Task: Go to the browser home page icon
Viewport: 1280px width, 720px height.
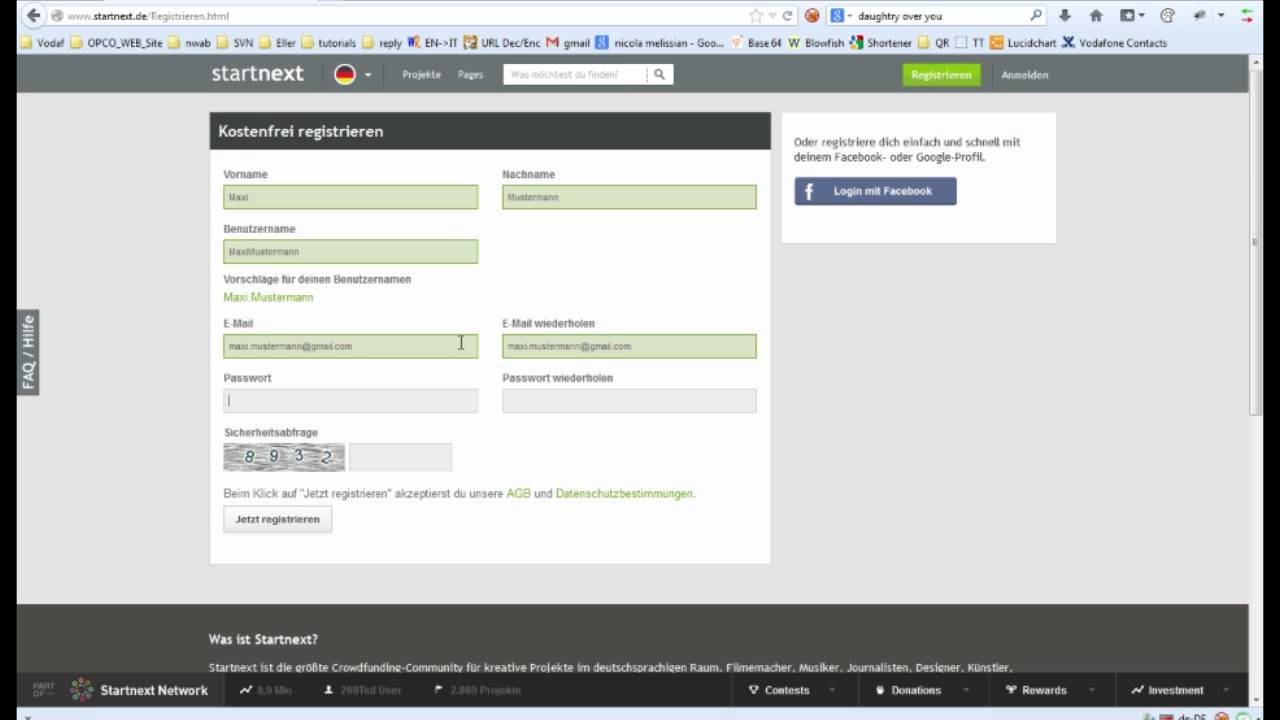Action: pyautogui.click(x=1096, y=16)
